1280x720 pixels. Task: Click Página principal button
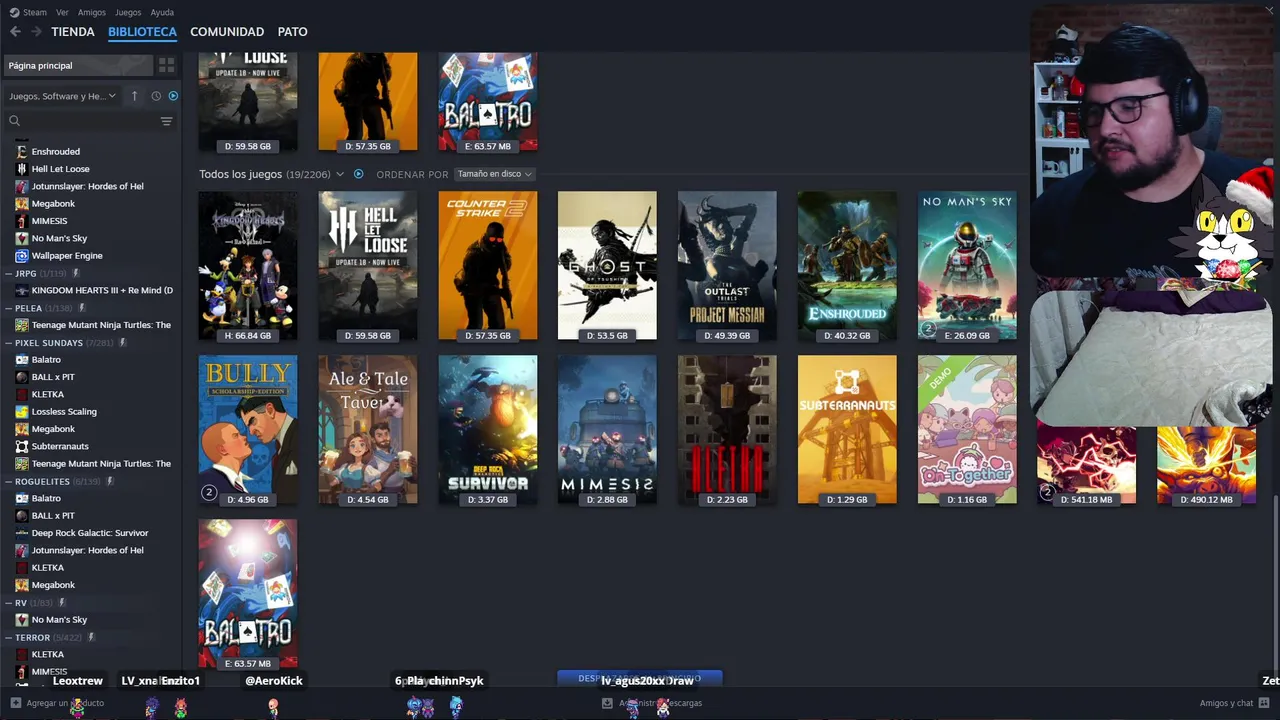tap(78, 65)
